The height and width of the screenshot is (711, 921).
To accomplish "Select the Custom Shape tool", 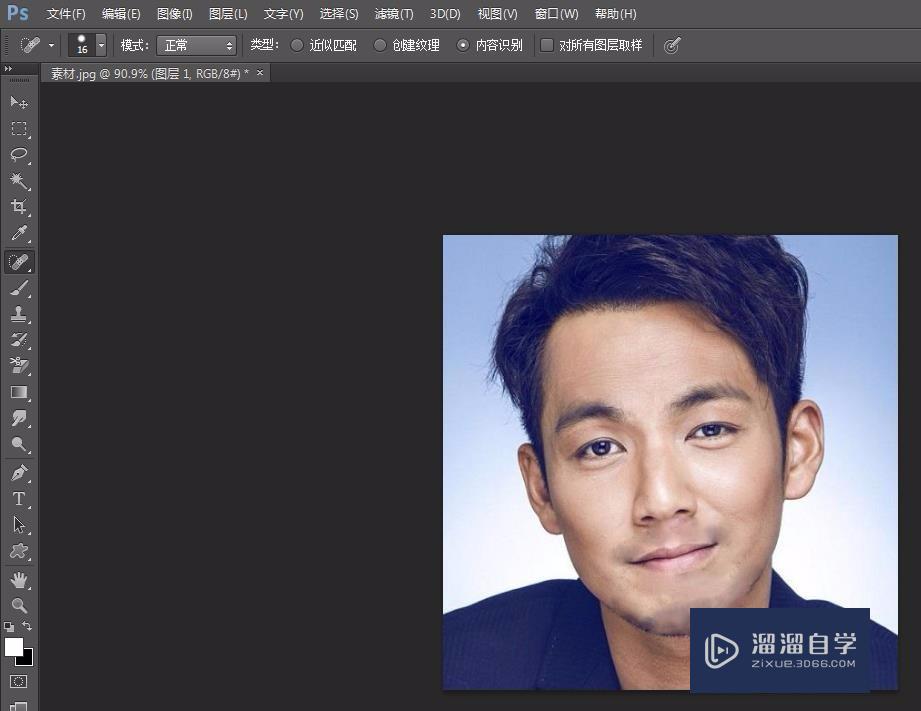I will click(19, 551).
